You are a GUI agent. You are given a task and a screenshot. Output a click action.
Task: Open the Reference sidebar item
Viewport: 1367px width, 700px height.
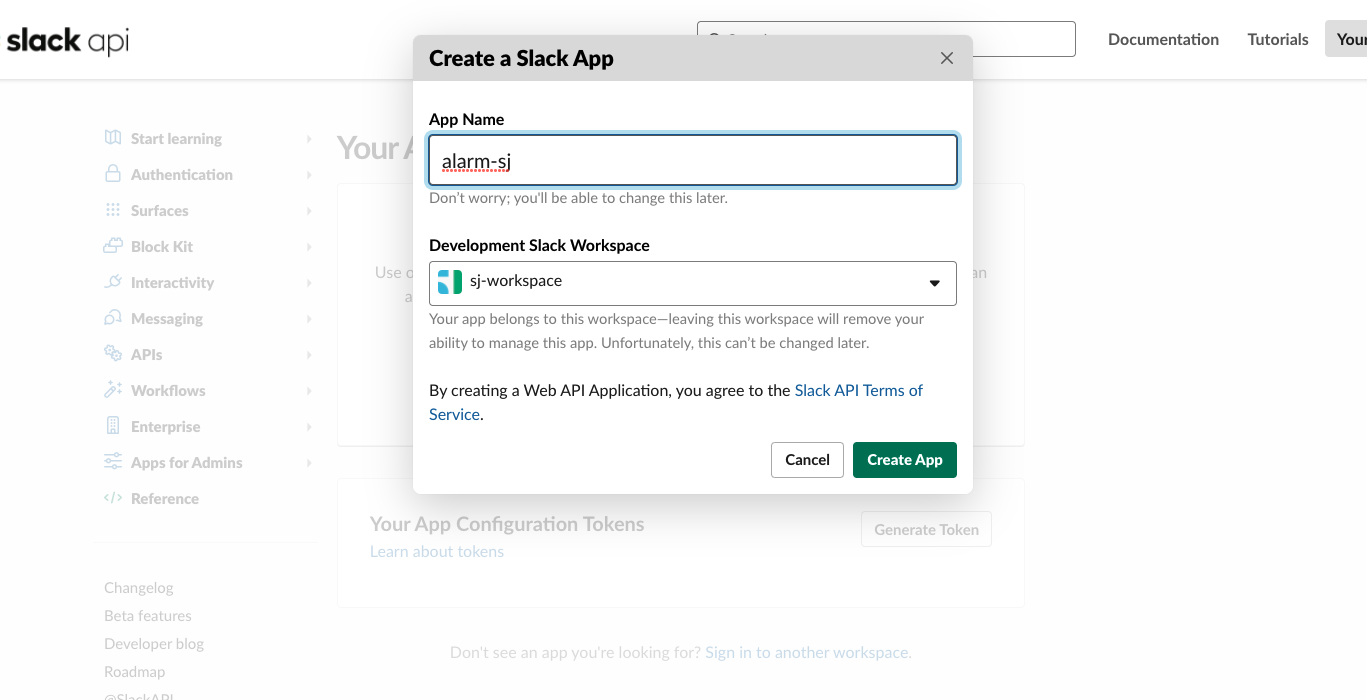165,499
